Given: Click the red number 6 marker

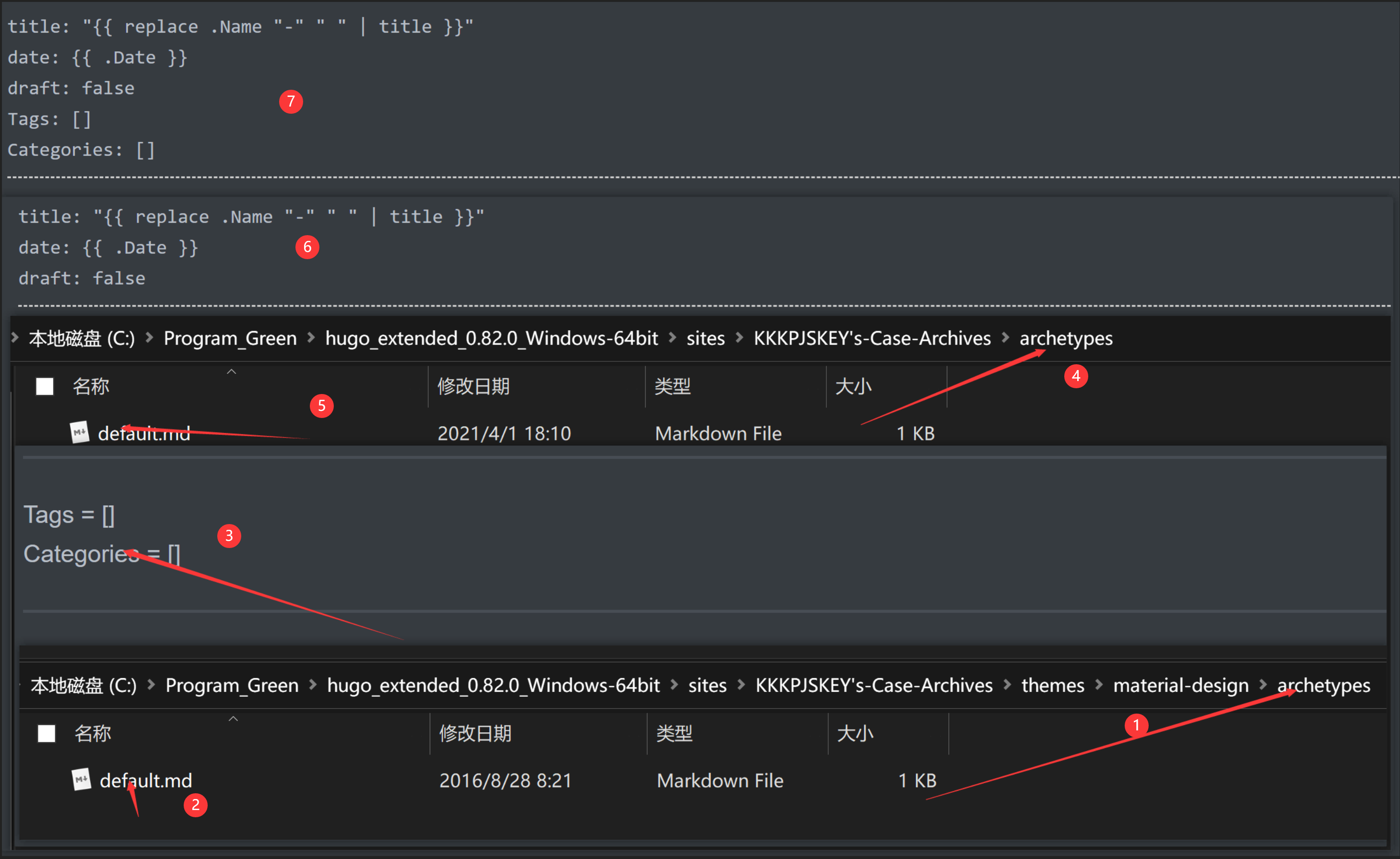Looking at the screenshot, I should [x=307, y=247].
